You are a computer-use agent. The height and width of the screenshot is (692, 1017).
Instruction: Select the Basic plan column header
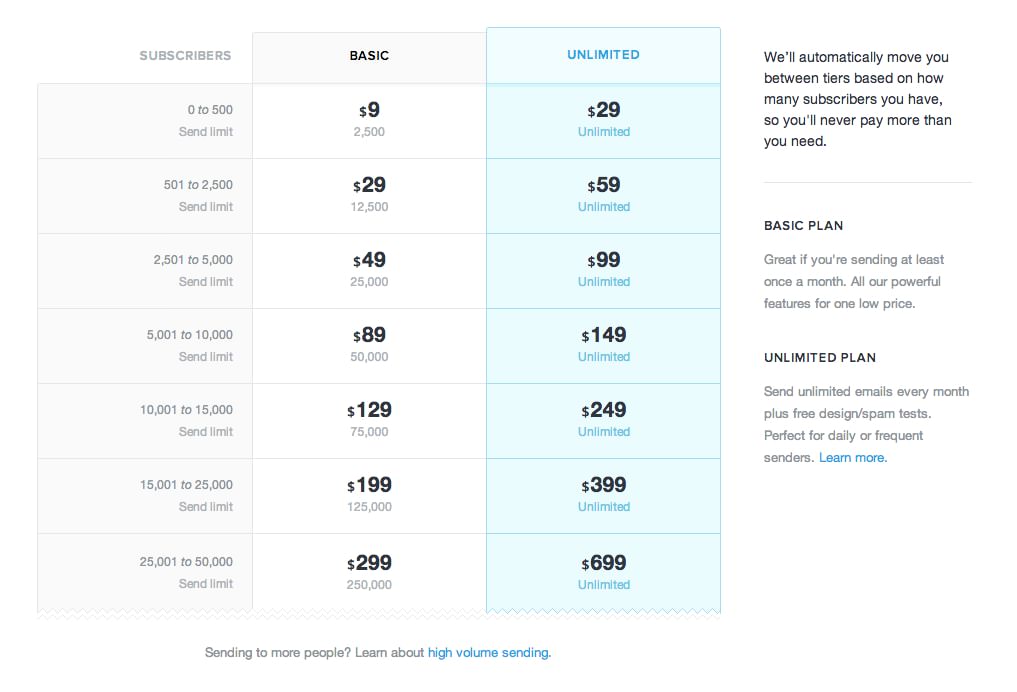pos(369,56)
